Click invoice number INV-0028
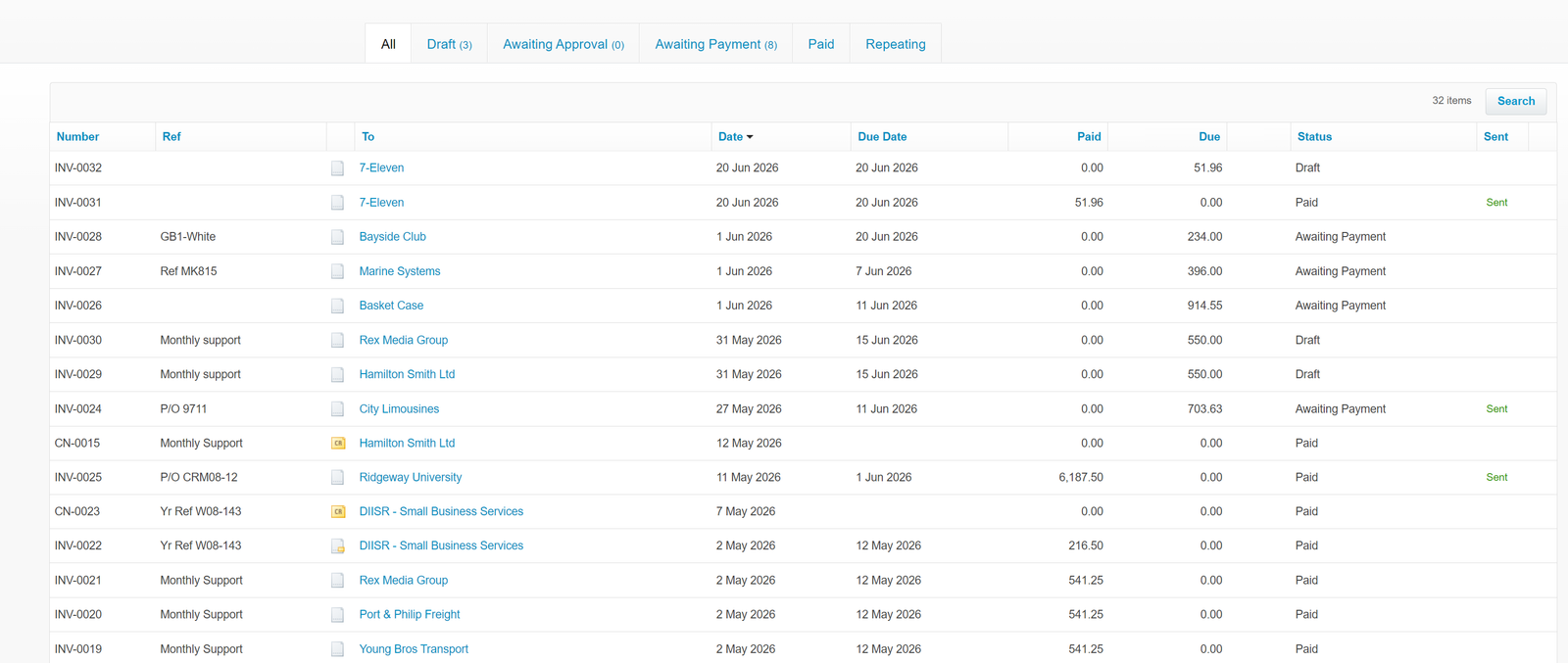This screenshot has height=663, width=1568. (78, 237)
